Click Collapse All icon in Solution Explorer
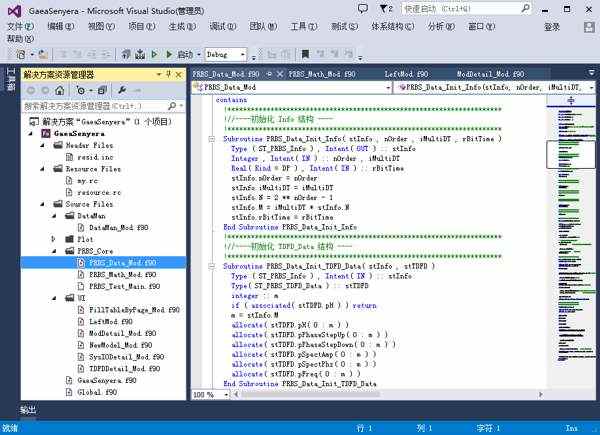The image size is (600, 435). [x=102, y=90]
